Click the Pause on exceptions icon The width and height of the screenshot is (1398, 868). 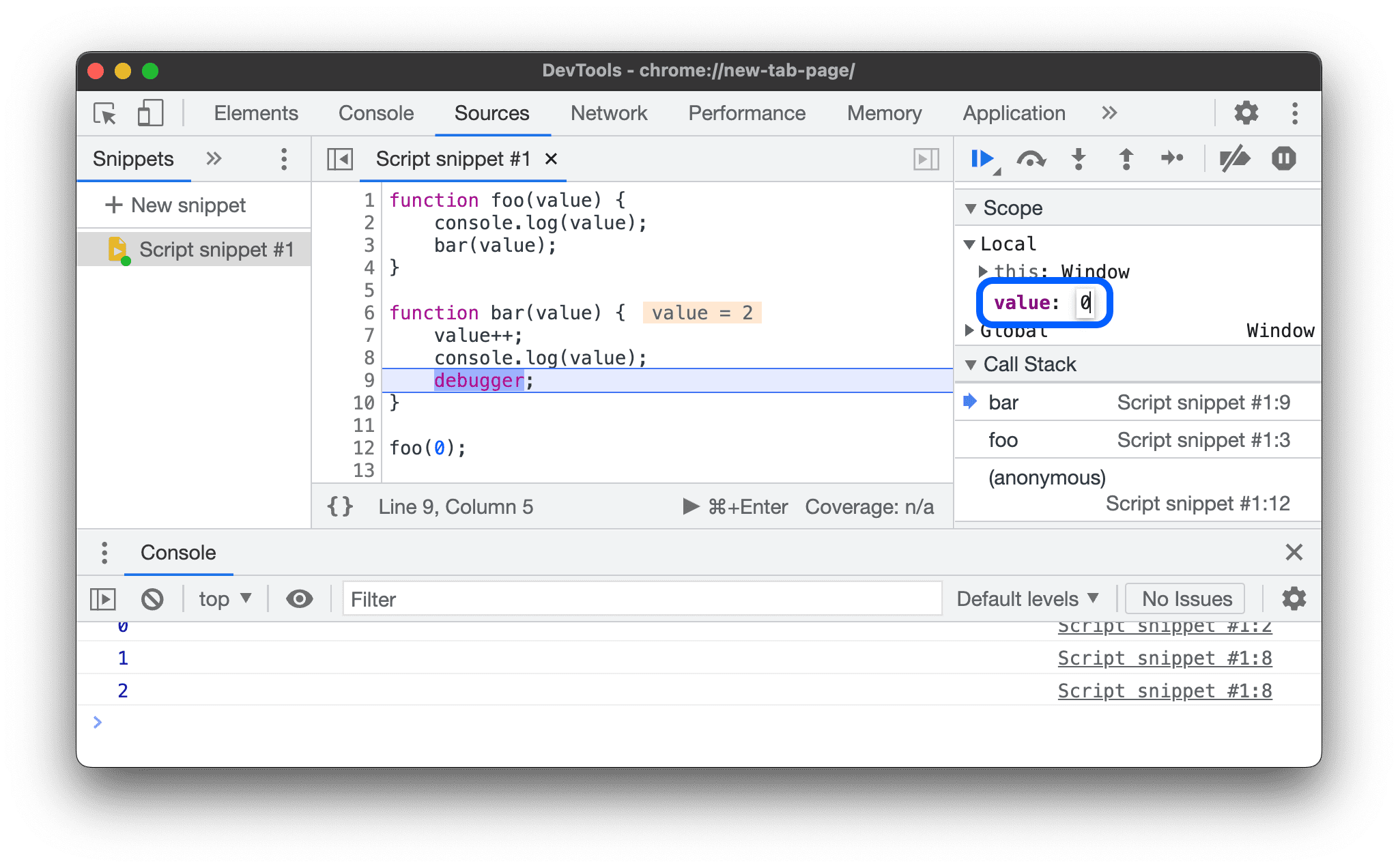tap(1284, 160)
